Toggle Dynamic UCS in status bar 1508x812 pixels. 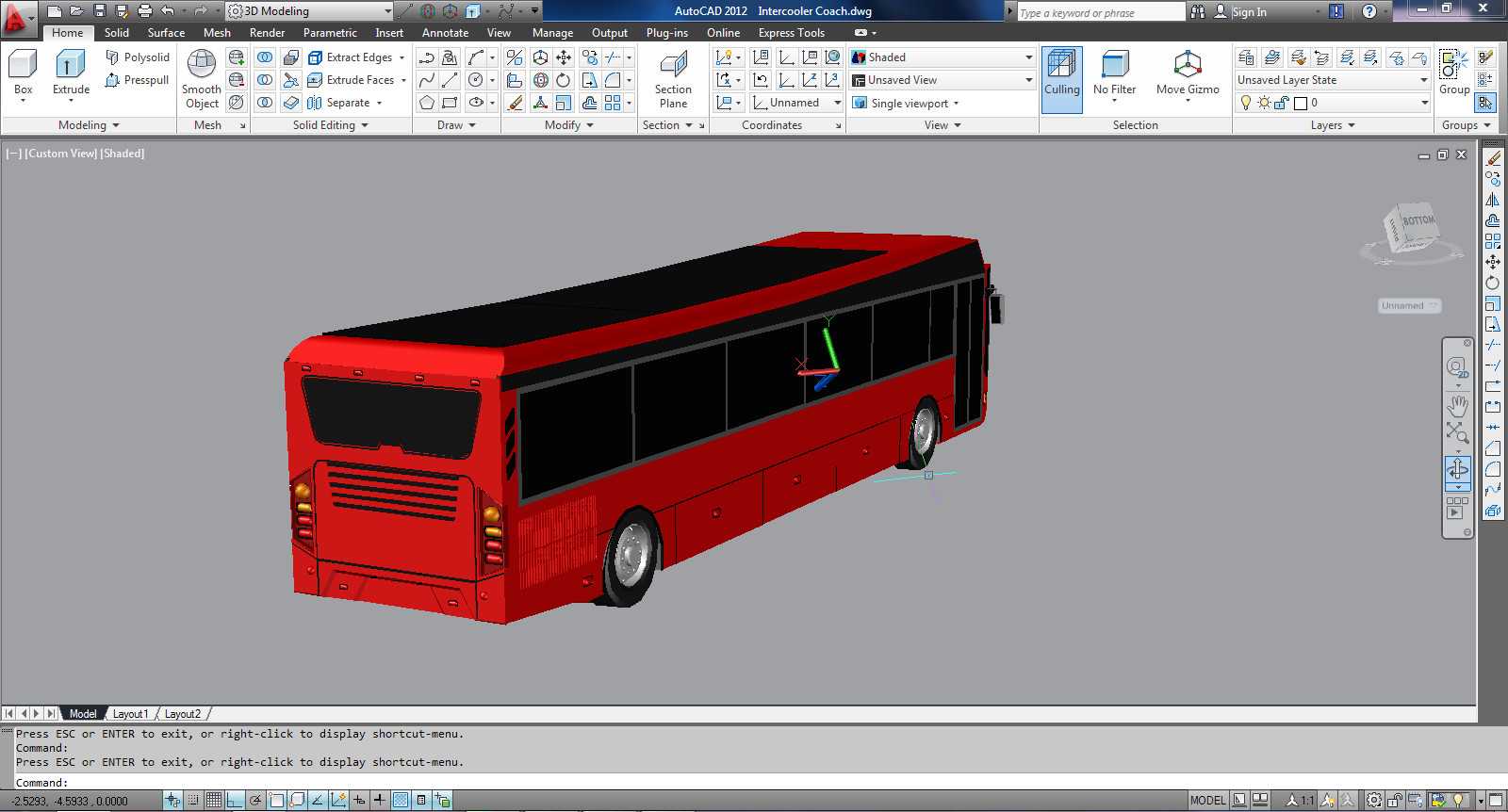click(x=338, y=801)
